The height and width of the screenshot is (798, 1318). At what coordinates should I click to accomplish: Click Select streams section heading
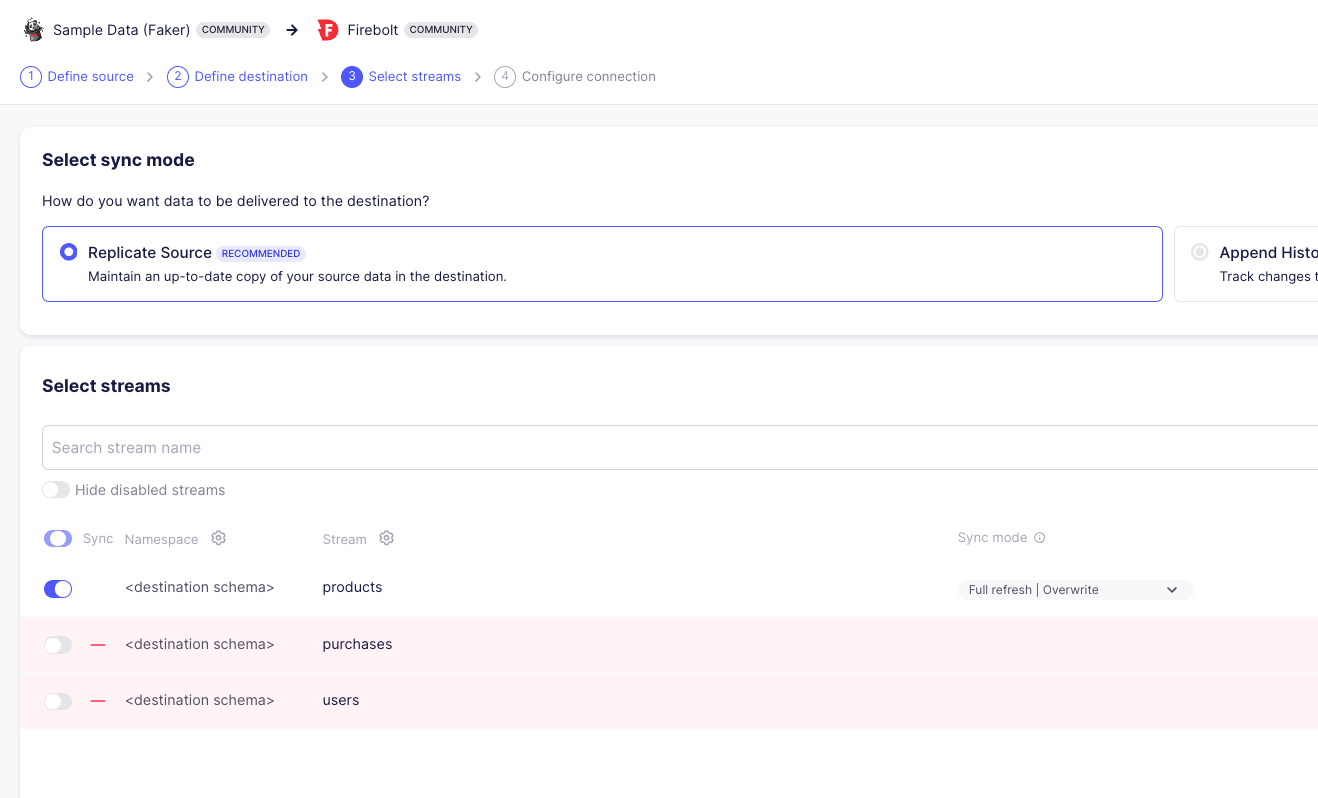106,386
